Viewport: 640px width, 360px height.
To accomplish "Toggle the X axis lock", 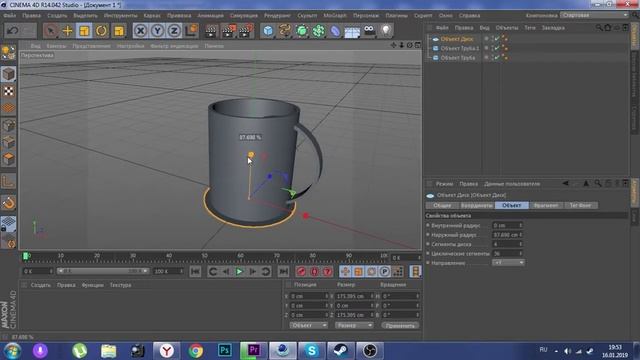I will 140,31.
